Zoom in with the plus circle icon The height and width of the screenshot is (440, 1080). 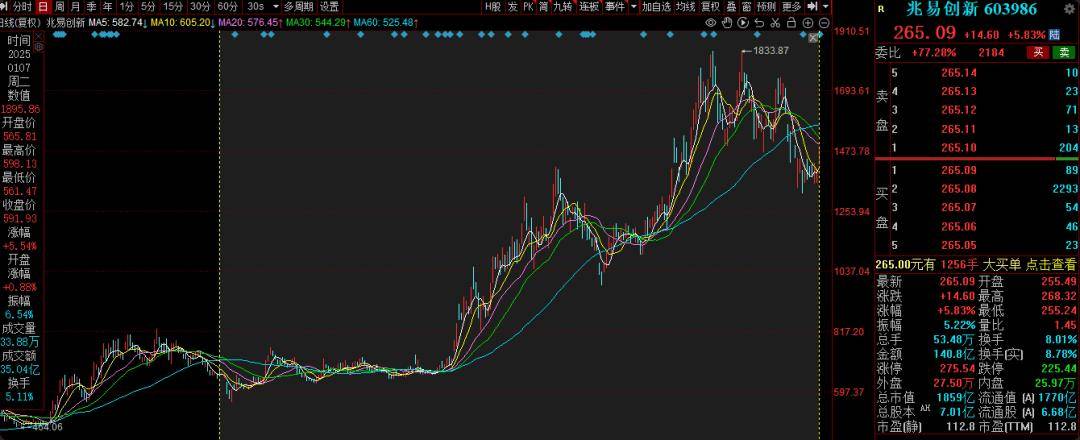807,22
